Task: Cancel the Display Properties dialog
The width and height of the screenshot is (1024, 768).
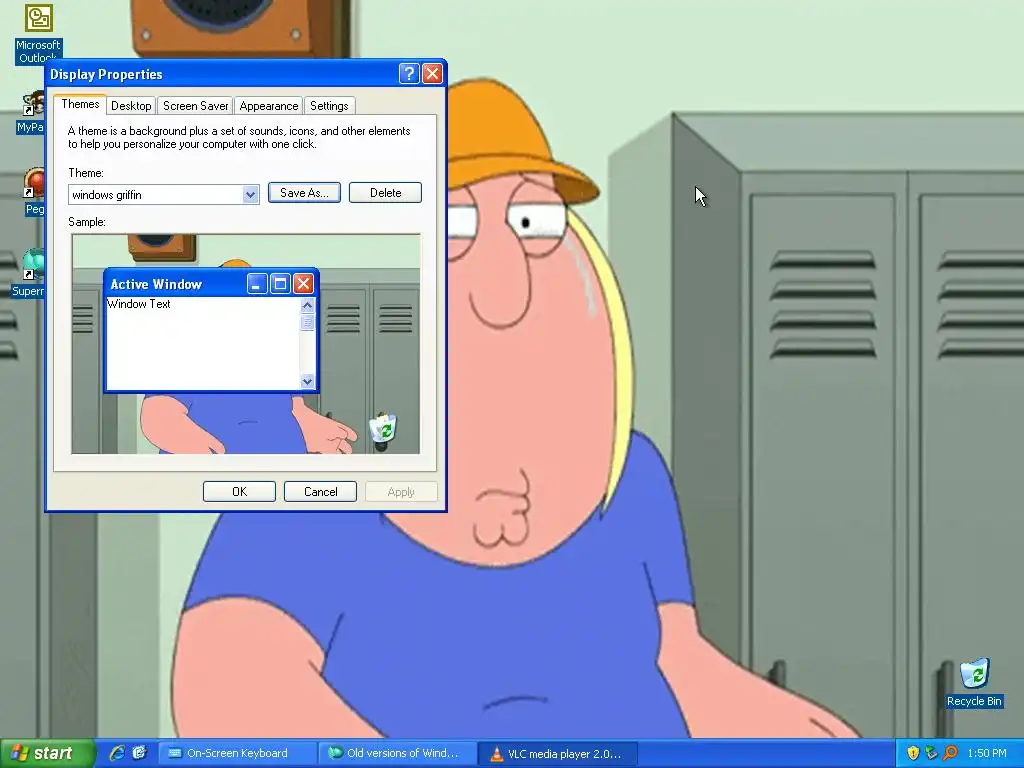Action: (320, 492)
